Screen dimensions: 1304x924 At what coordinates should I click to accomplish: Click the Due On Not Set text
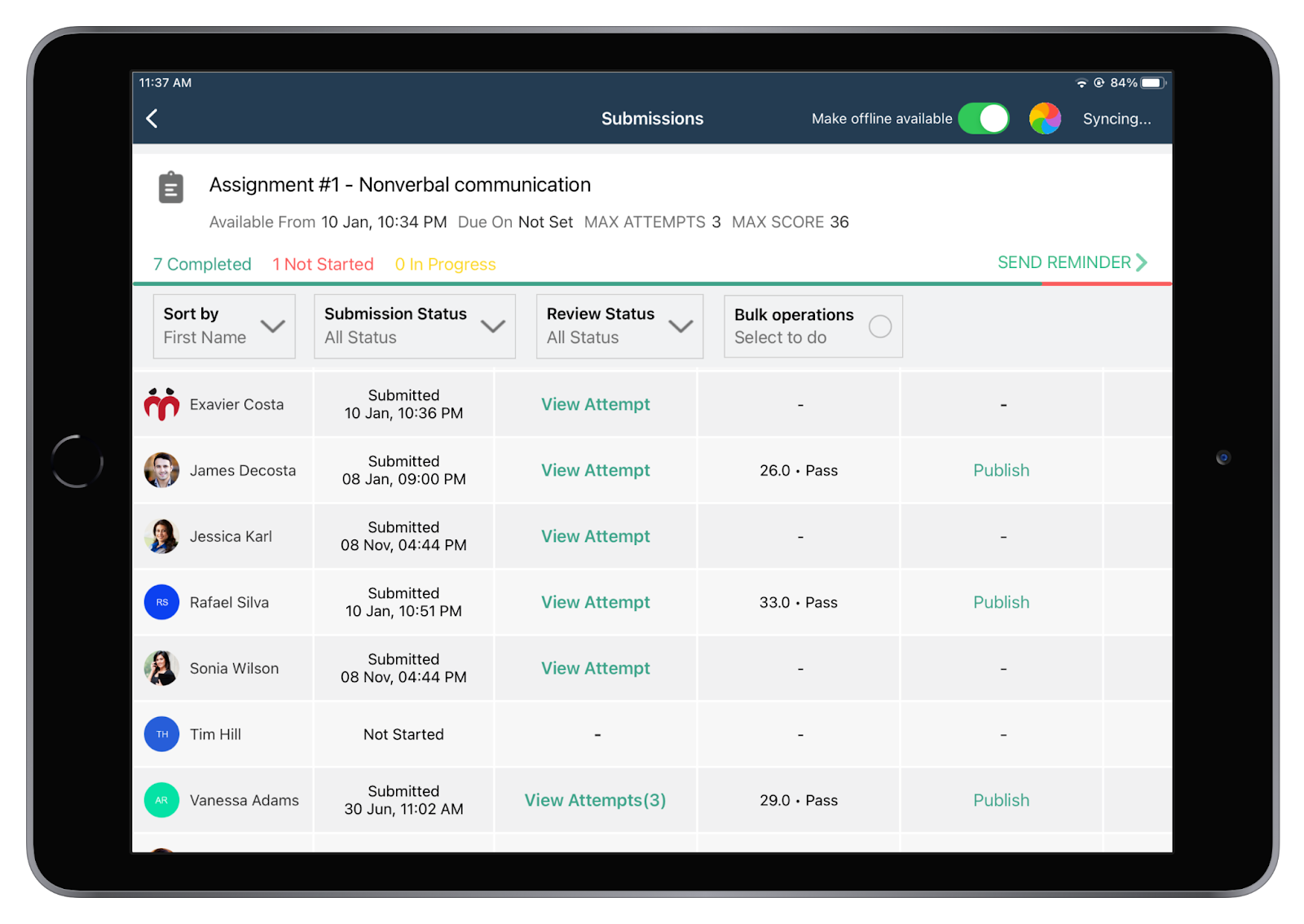pyautogui.click(x=515, y=222)
